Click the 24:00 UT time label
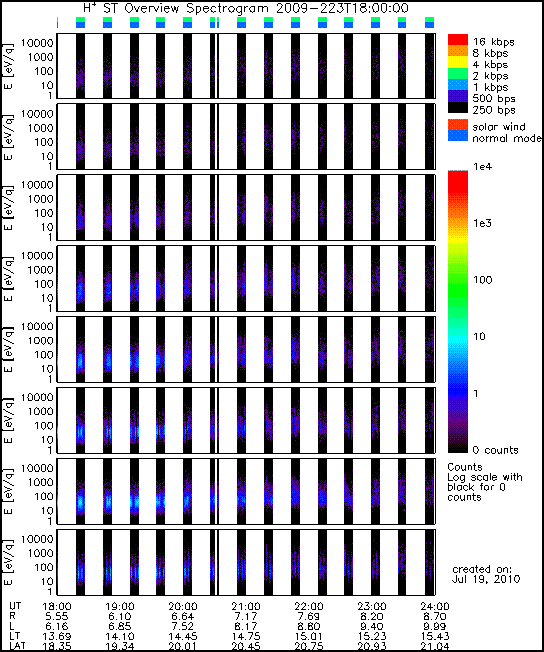The width and height of the screenshot is (544, 652). (x=435, y=607)
